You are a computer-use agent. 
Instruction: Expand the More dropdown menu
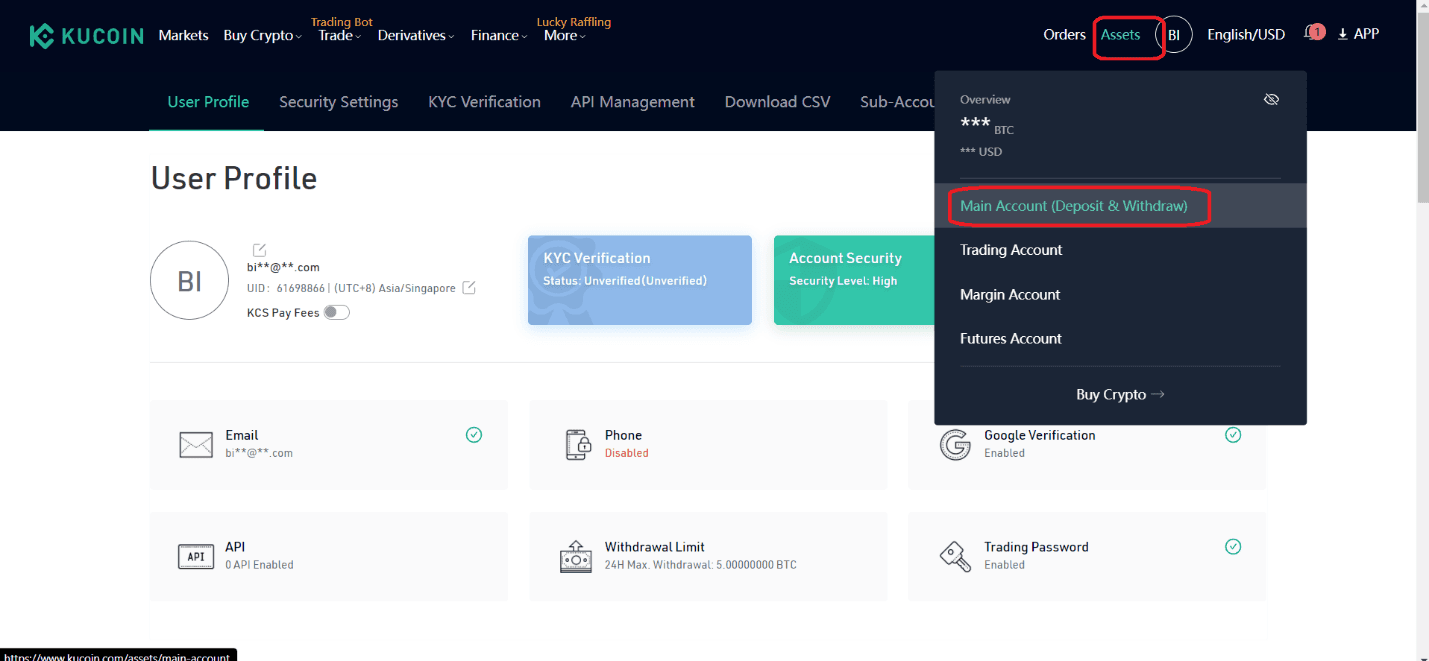tap(564, 35)
